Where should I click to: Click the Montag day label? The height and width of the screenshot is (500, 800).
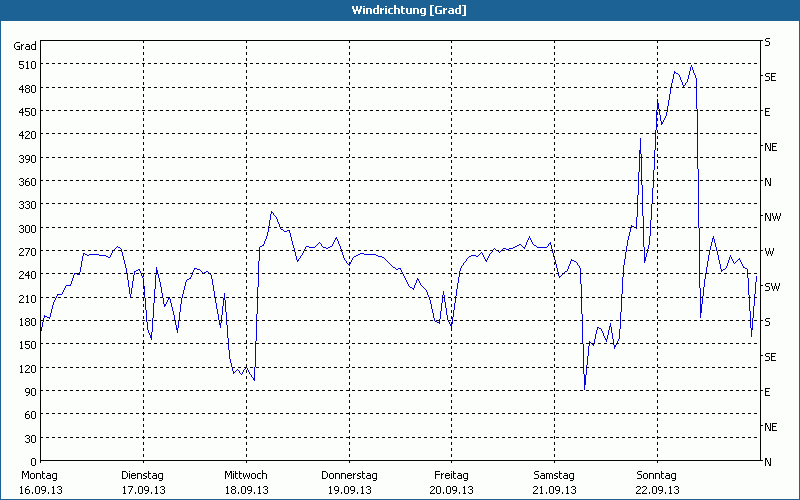pyautogui.click(x=40, y=476)
